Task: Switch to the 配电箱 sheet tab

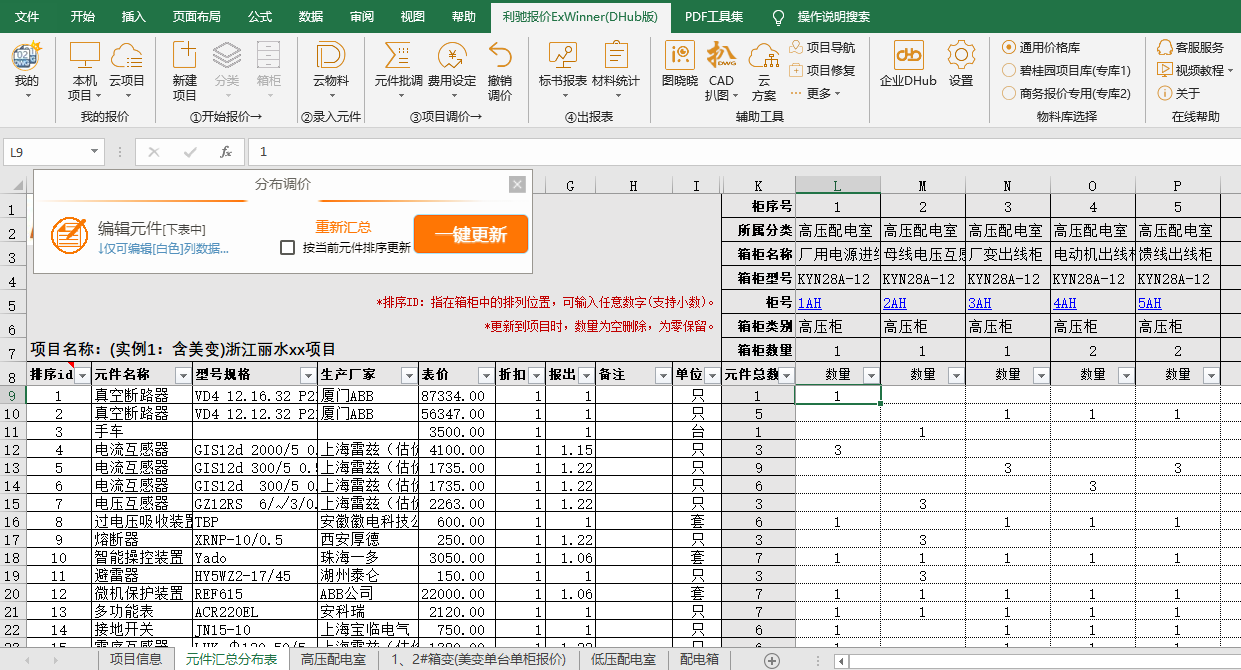Action: point(698,660)
